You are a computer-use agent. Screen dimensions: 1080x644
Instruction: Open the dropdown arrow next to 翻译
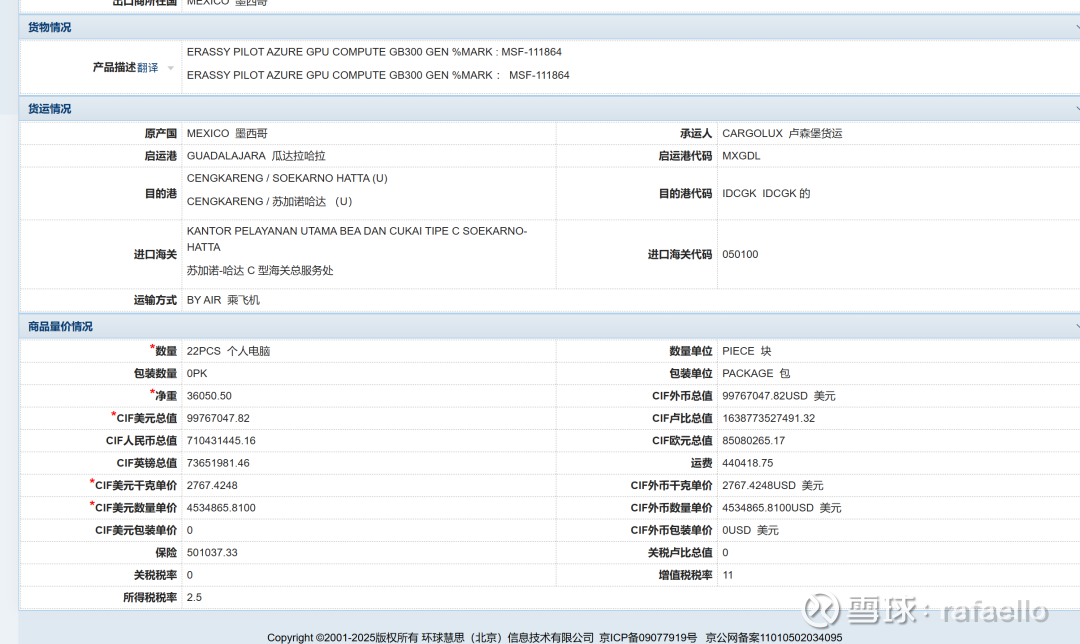pyautogui.click(x=171, y=68)
